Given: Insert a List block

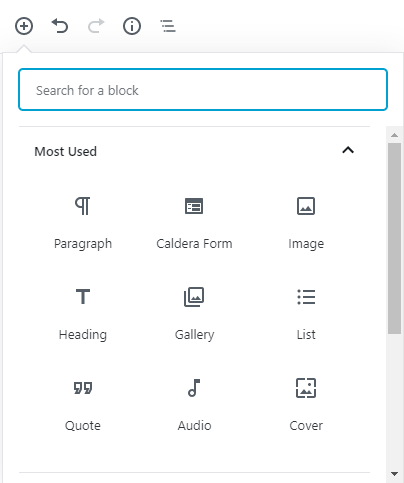Looking at the screenshot, I should [306, 314].
